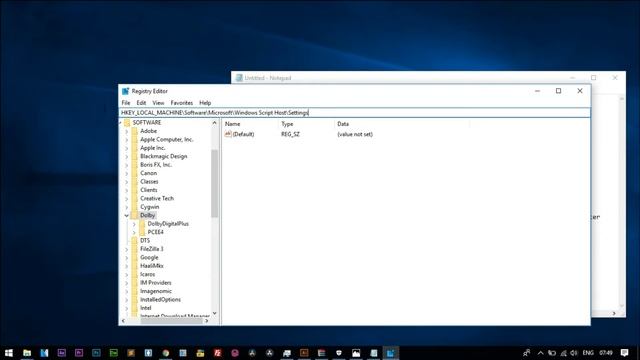
Task: Click the tree horizontal scroll-left arrow
Action: [x=123, y=321]
